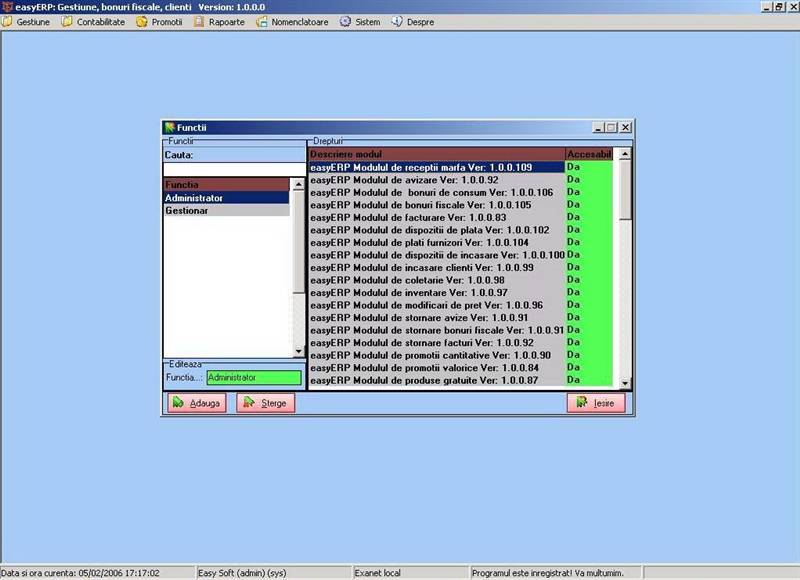Click the Promotii menu icon
This screenshot has width=800, height=580.
pyautogui.click(x=142, y=22)
